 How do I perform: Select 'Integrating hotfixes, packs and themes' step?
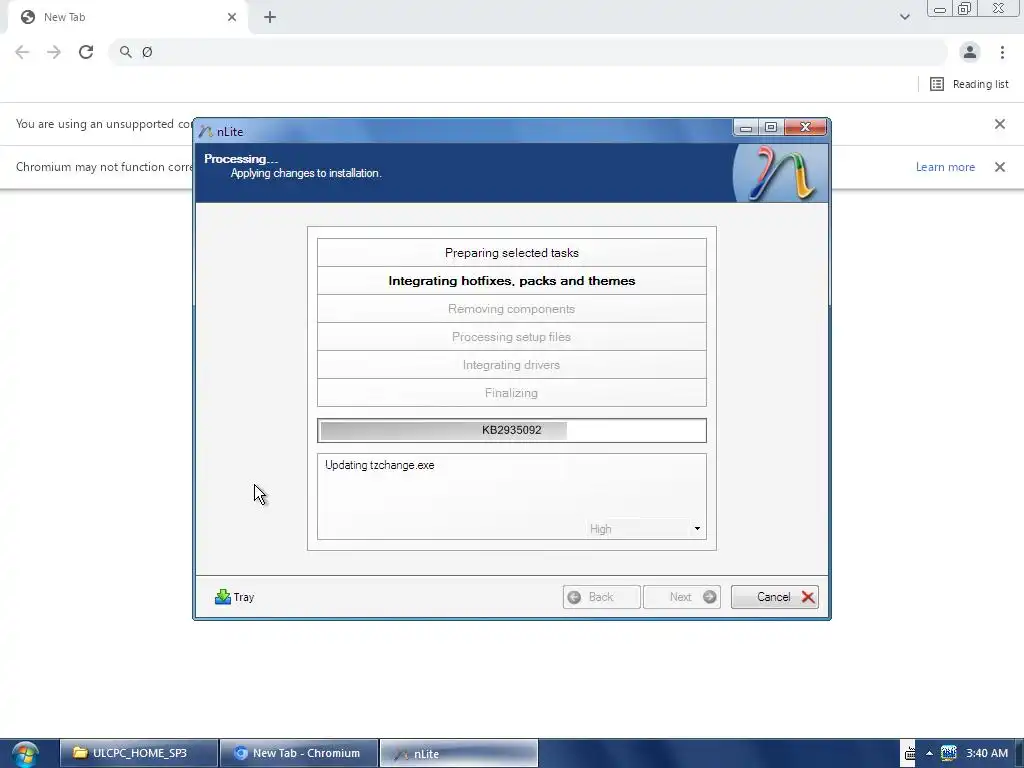(x=511, y=281)
